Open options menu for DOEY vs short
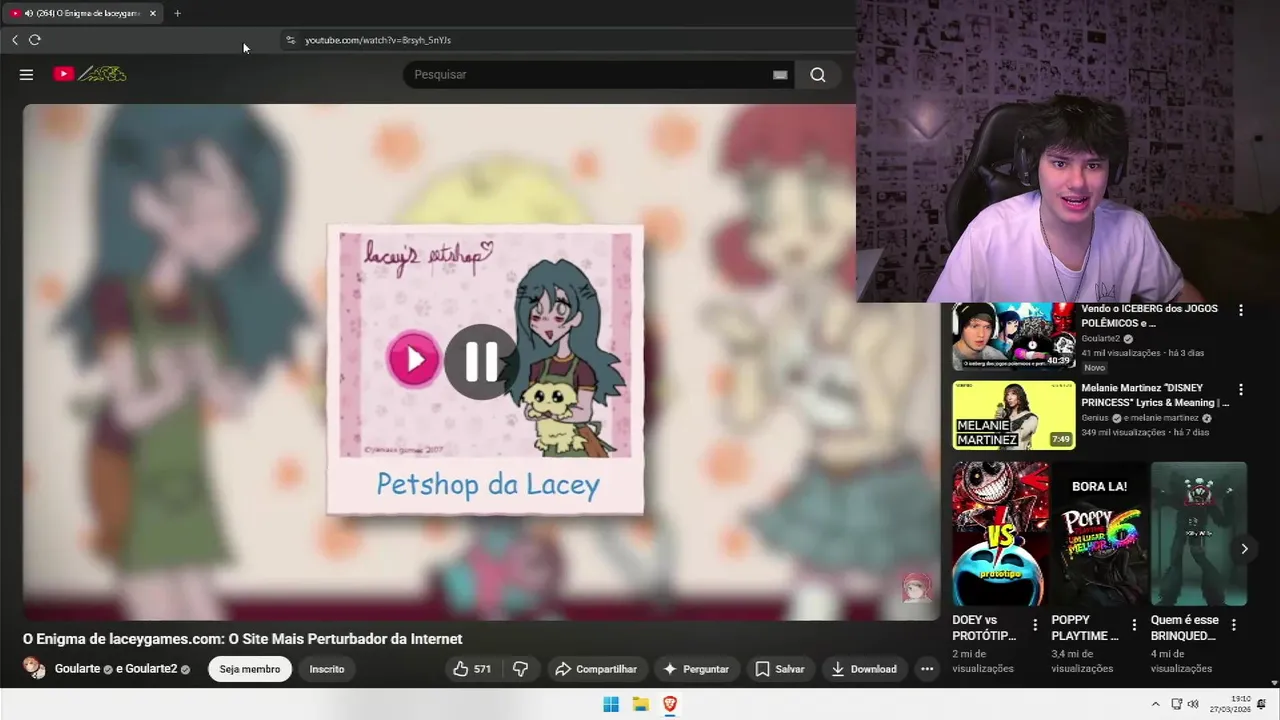The width and height of the screenshot is (1280, 720). [1035, 625]
